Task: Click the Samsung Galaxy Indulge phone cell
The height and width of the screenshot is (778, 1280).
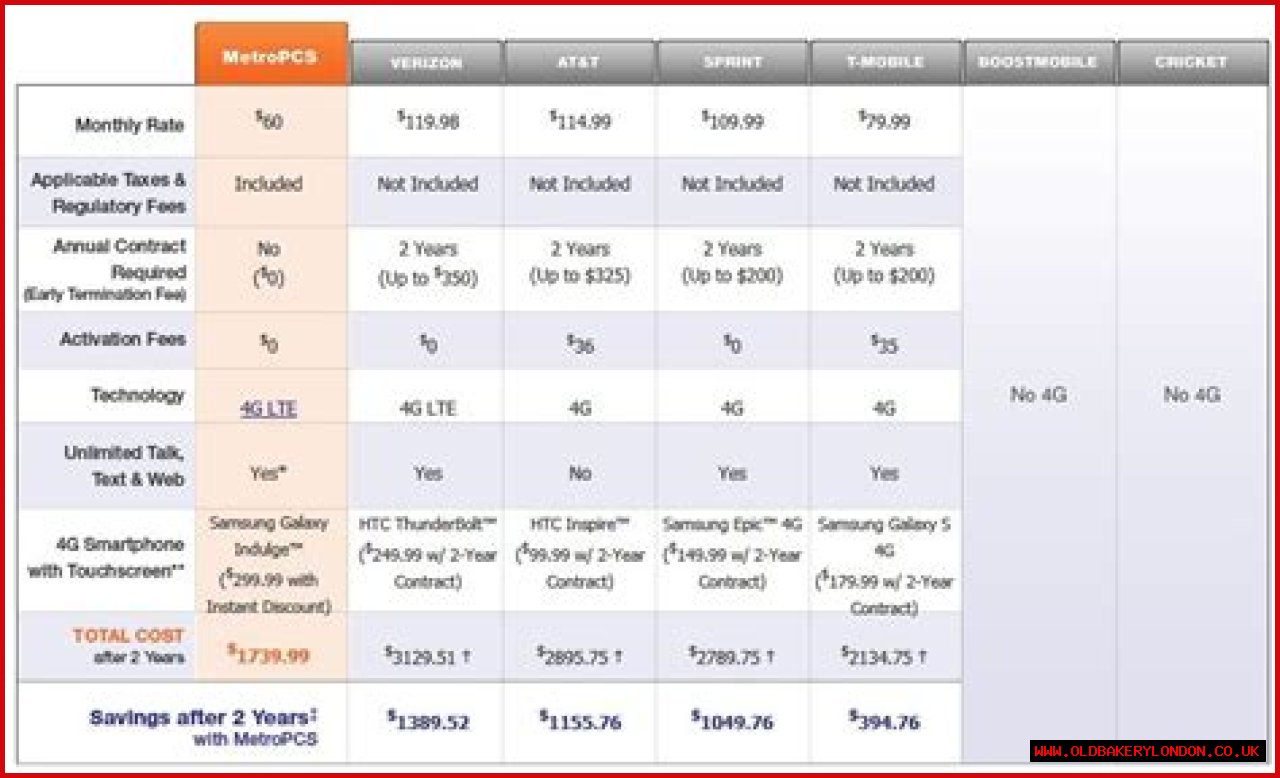Action: 268,565
